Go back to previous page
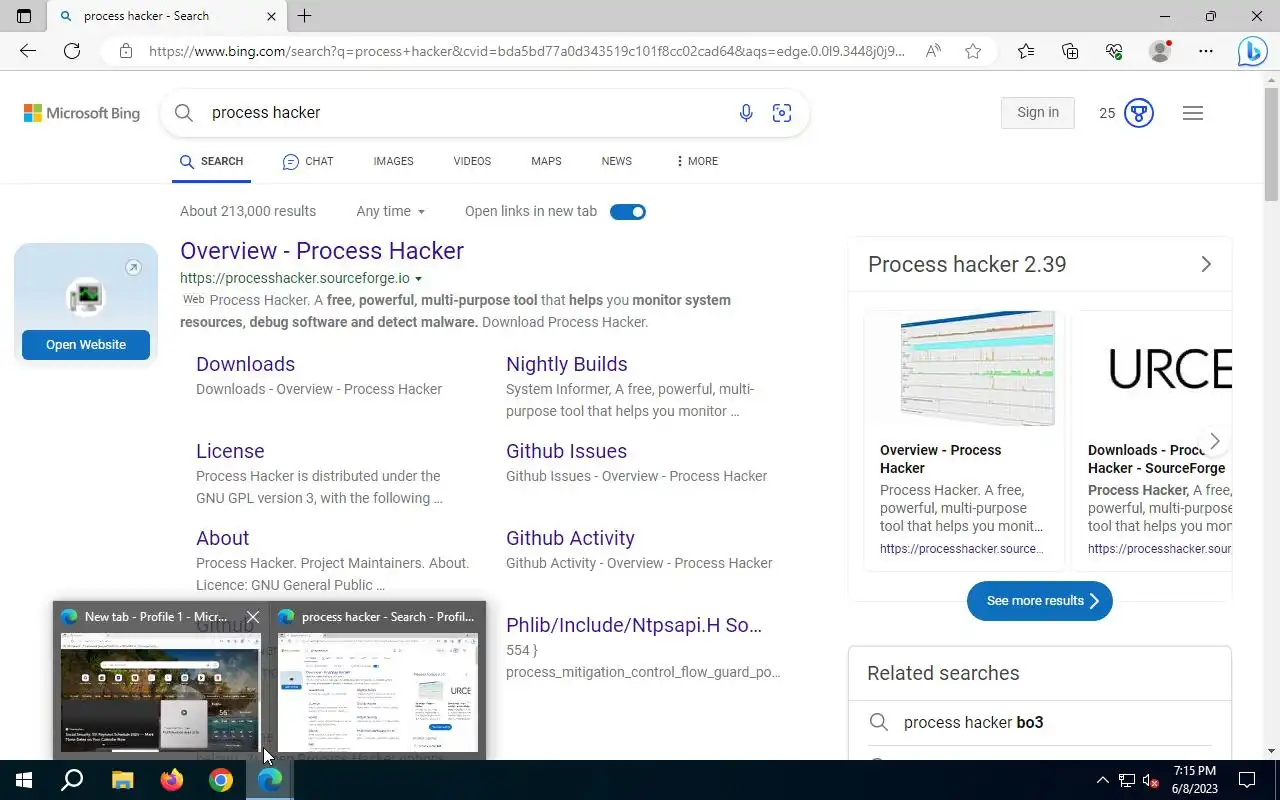This screenshot has width=1280, height=800. click(28, 51)
